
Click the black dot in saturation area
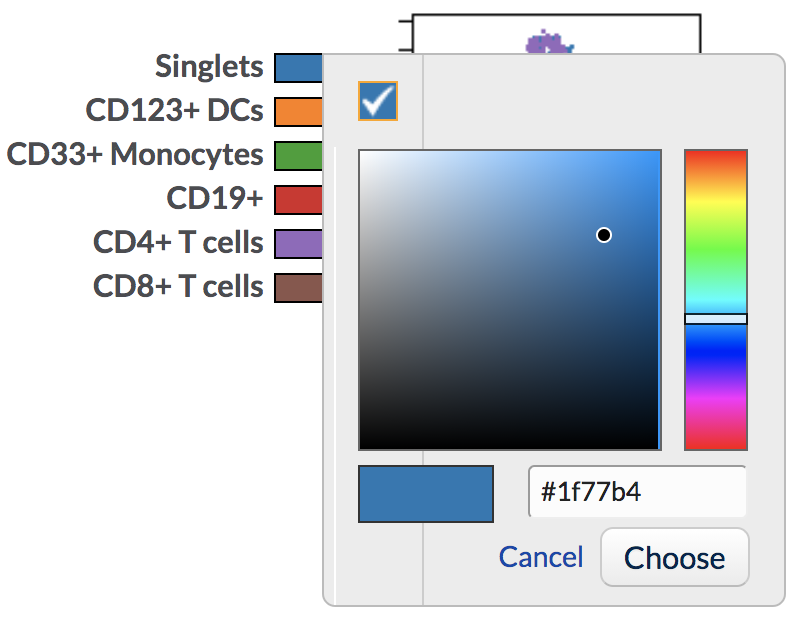click(x=604, y=235)
